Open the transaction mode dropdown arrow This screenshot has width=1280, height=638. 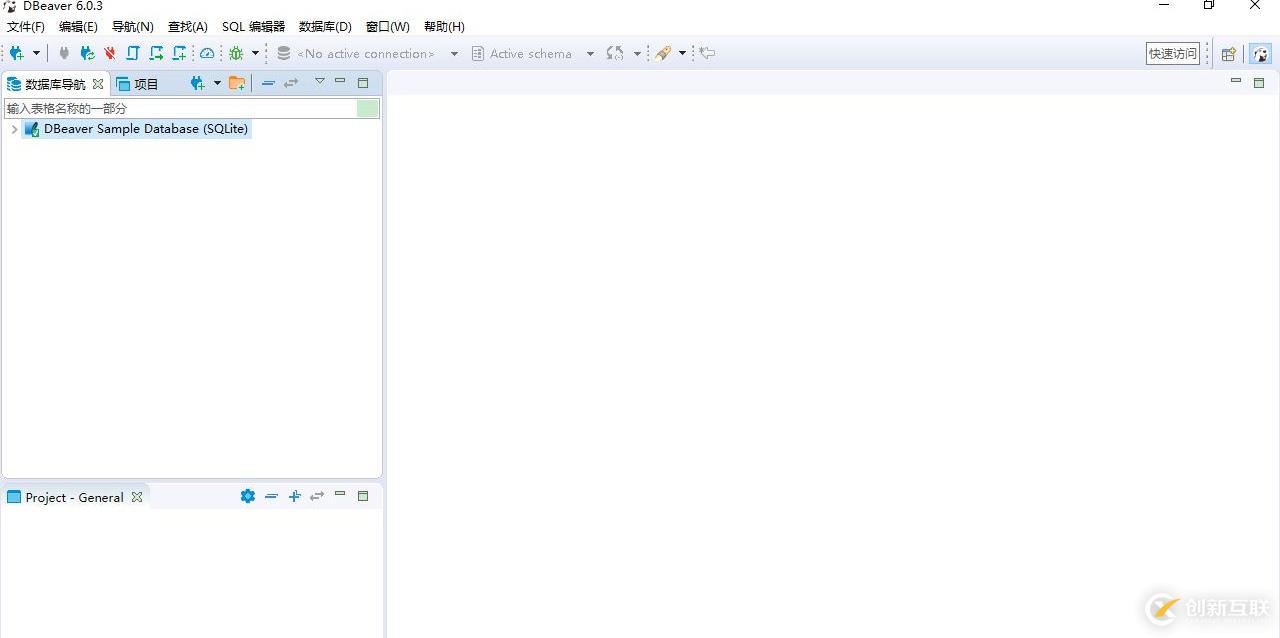(637, 53)
